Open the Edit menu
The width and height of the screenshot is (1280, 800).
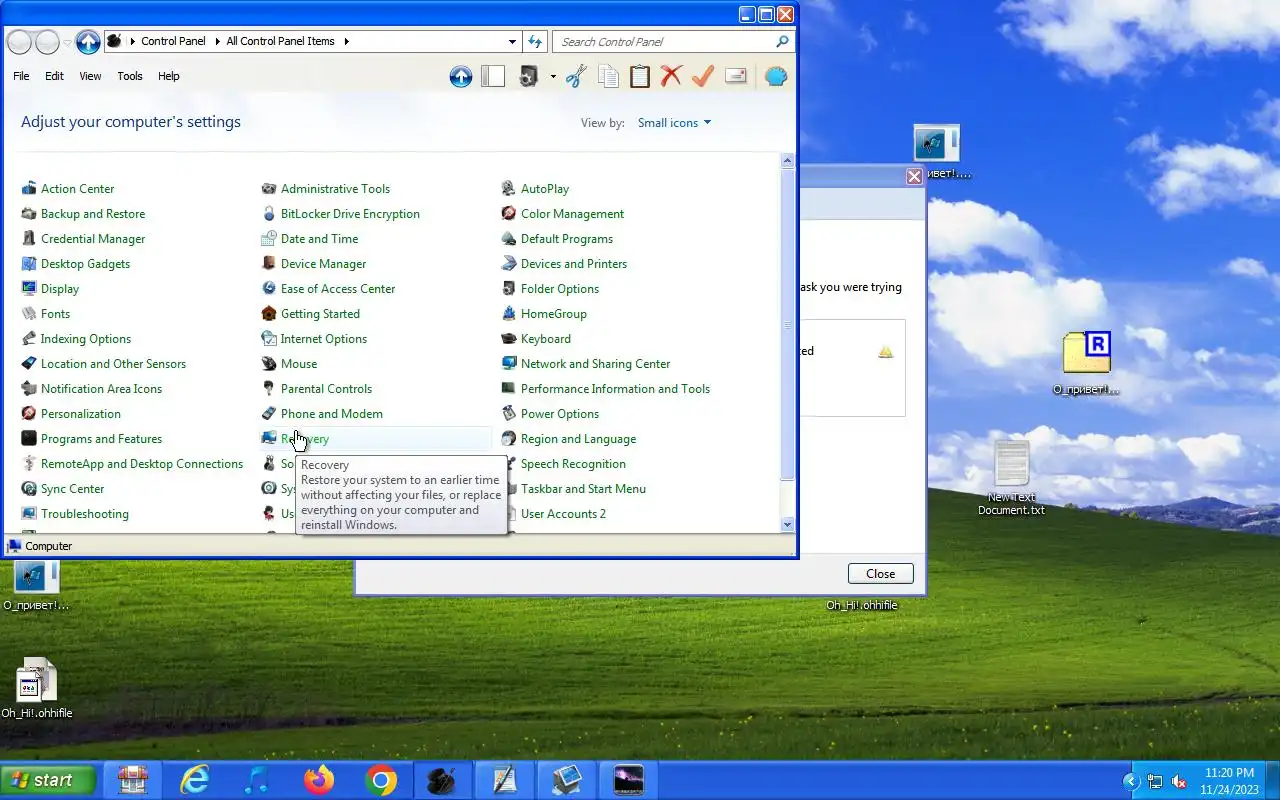[54, 76]
